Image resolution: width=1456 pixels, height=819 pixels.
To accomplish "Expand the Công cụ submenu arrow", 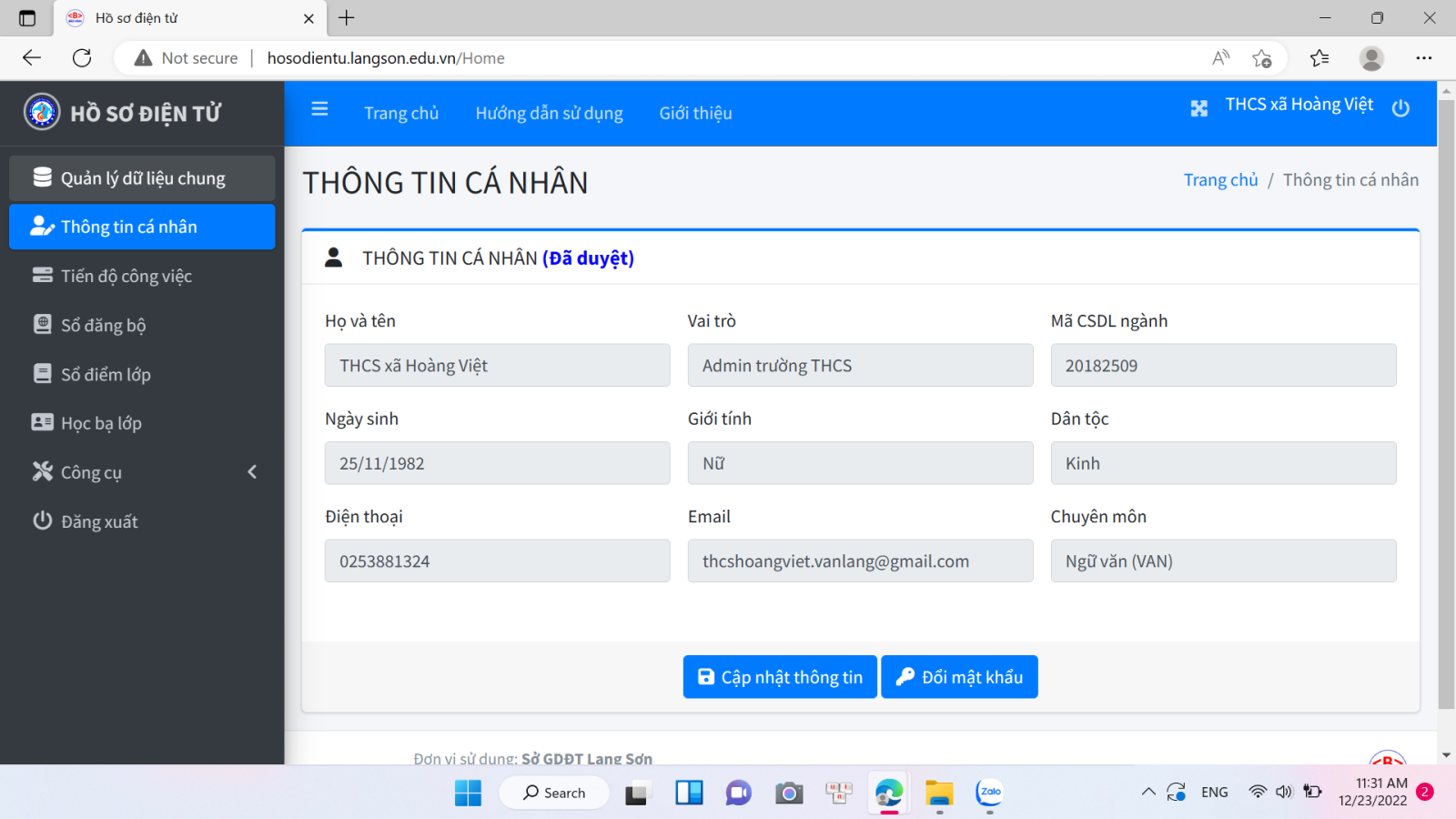I will [252, 471].
